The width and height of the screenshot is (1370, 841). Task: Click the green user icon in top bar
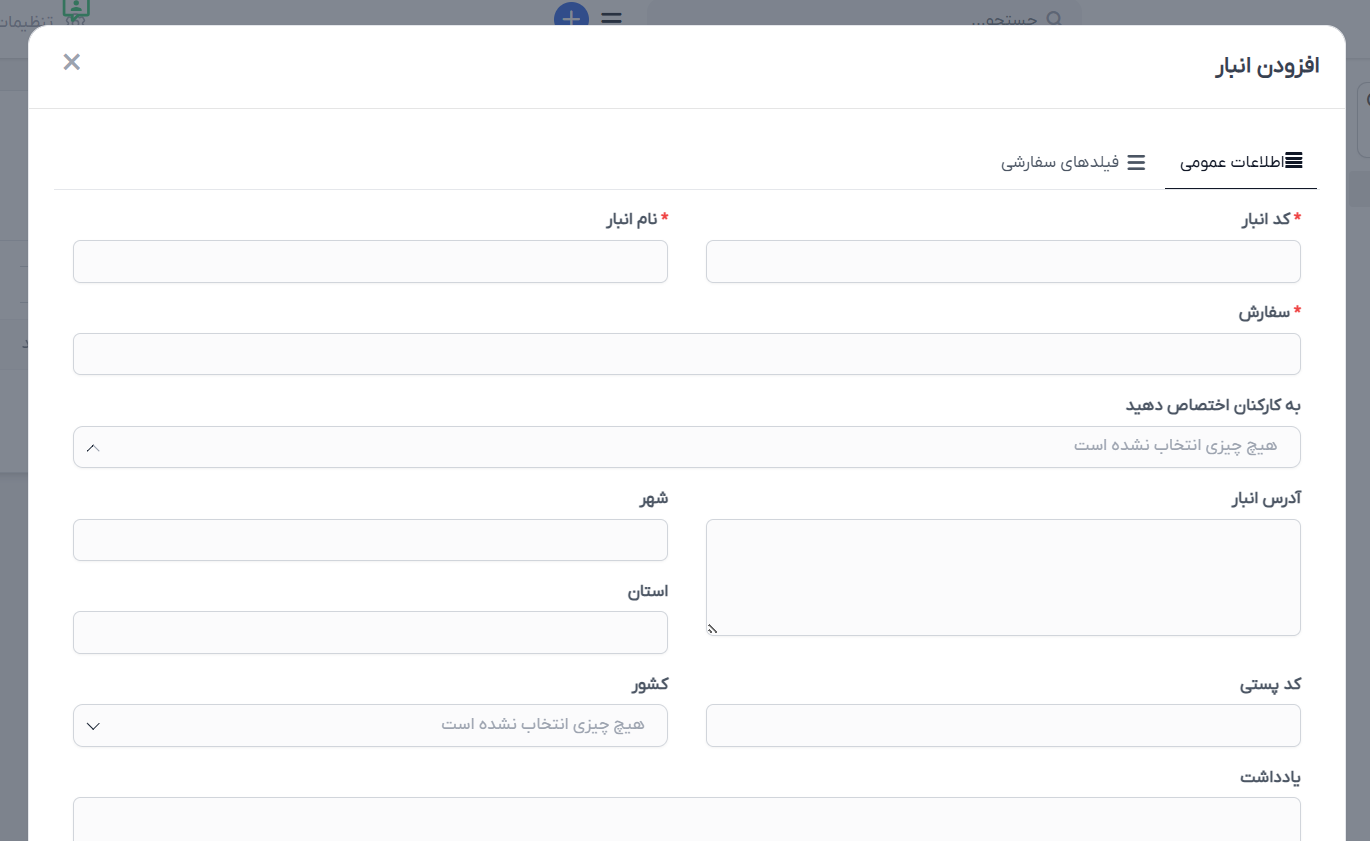[78, 9]
